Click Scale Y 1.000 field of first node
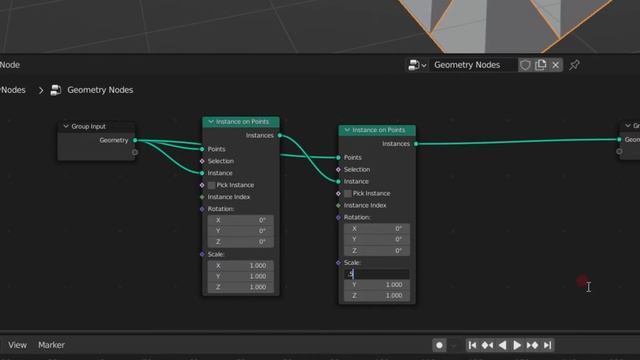This screenshot has width=640, height=360. tap(240, 276)
